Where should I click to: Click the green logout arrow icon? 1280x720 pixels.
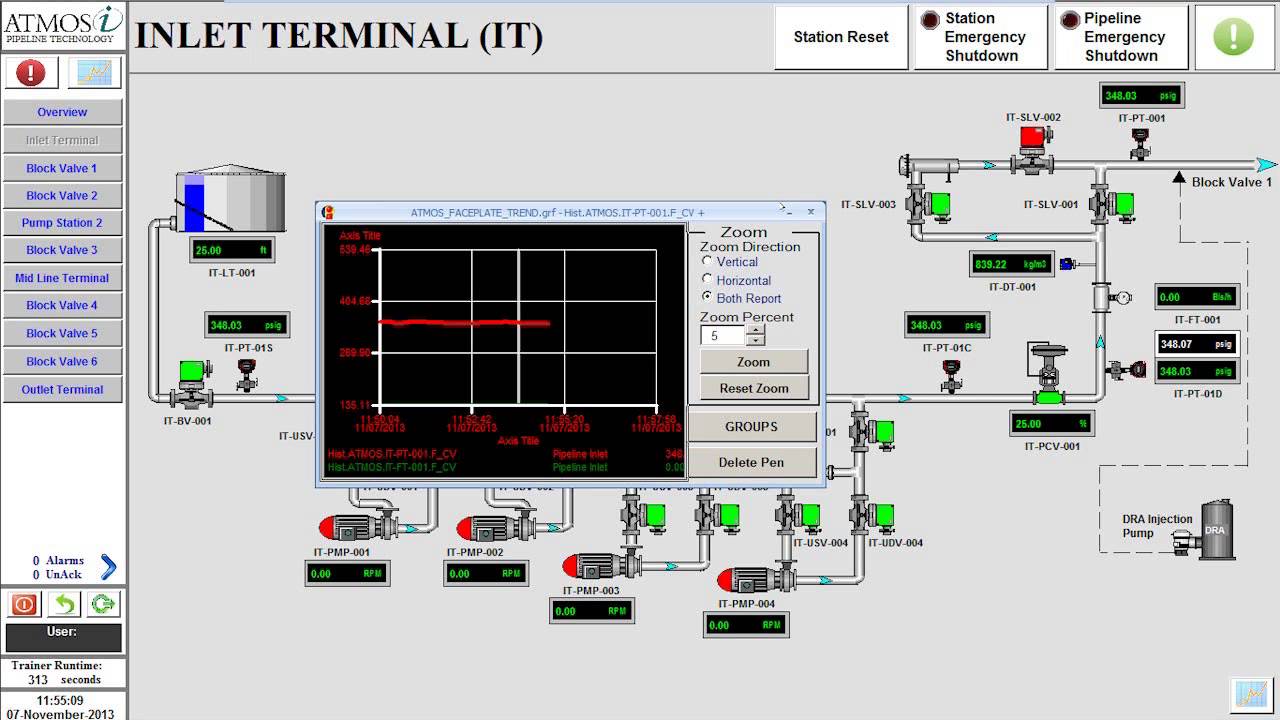[x=103, y=604]
